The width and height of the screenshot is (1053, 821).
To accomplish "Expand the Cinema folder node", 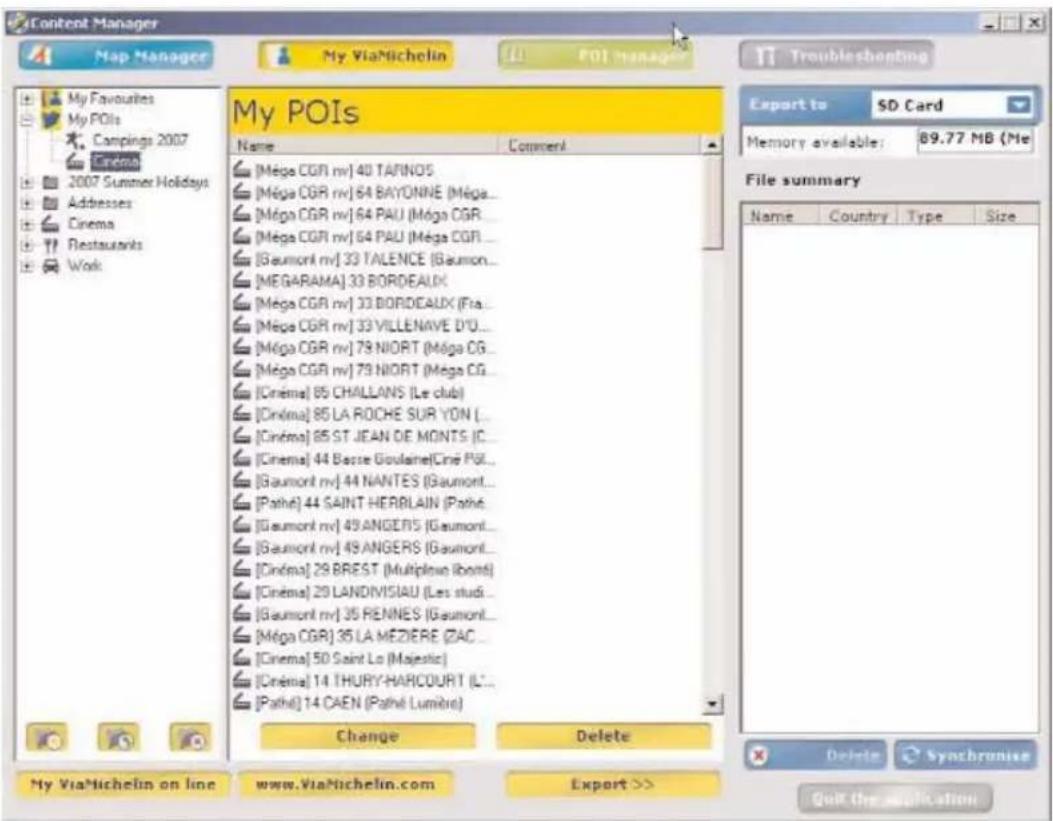I will [27, 224].
